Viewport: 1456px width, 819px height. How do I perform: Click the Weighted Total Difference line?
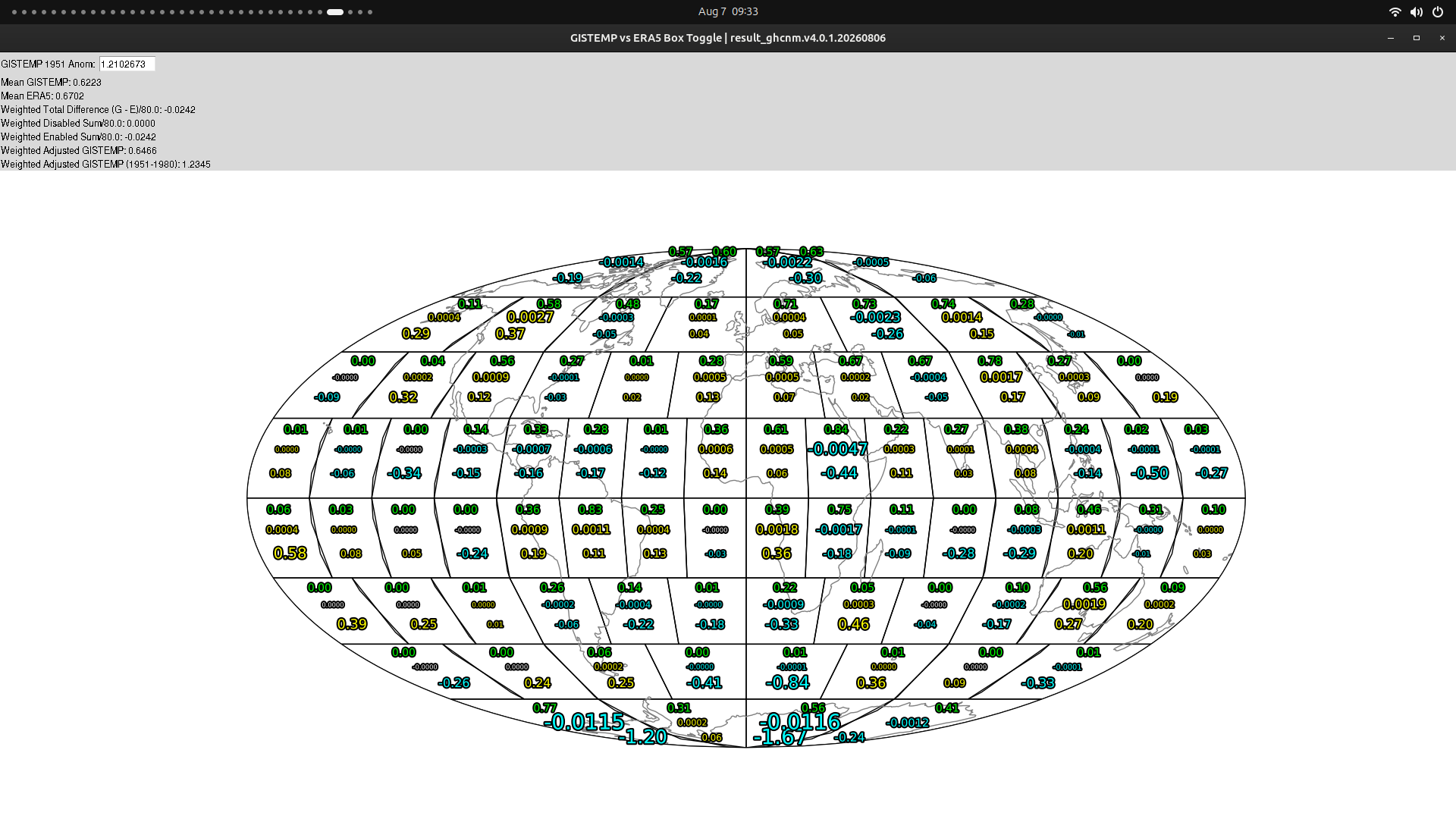click(x=98, y=109)
